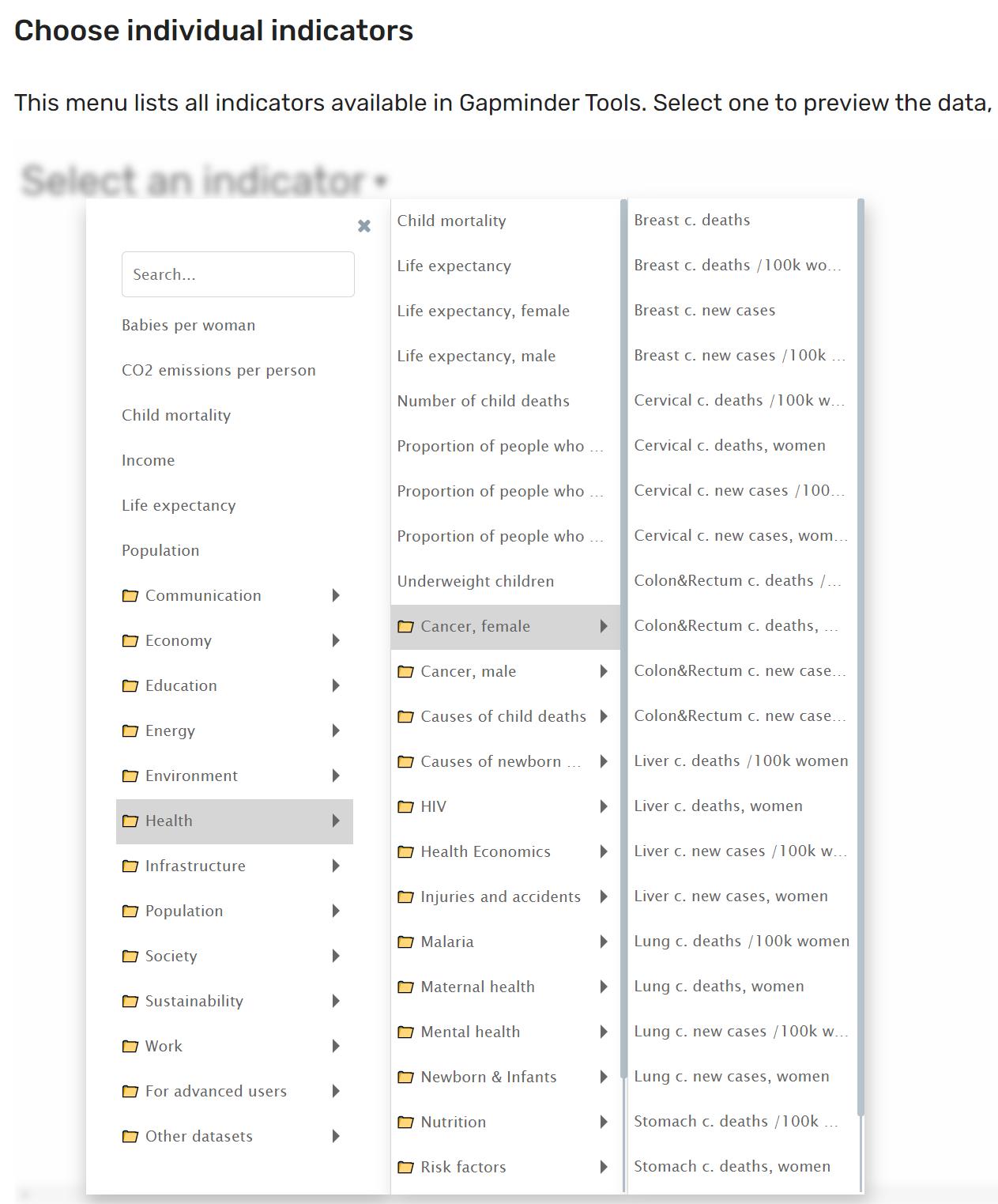
Task: Expand the Education submenu arrow
Action: tap(336, 686)
